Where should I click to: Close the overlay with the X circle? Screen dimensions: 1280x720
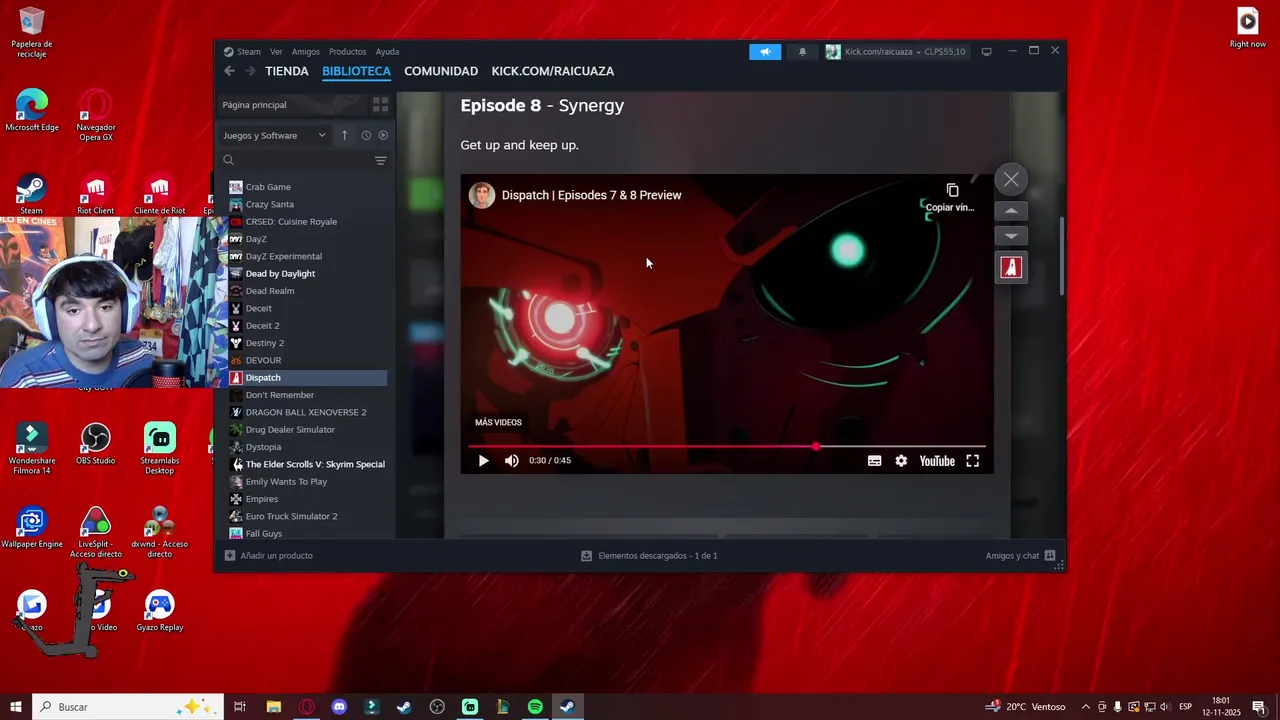(1011, 179)
